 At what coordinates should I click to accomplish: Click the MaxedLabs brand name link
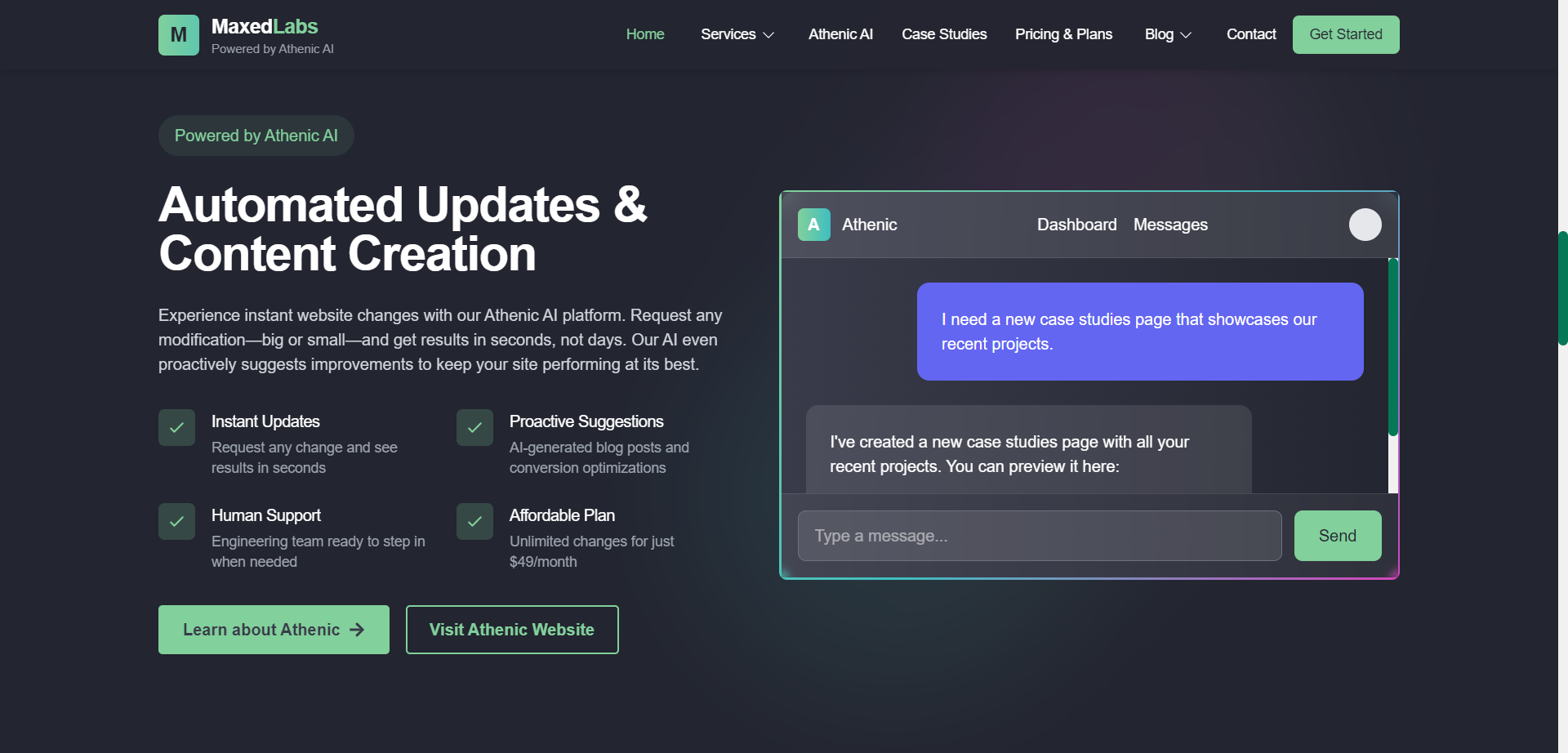[265, 26]
